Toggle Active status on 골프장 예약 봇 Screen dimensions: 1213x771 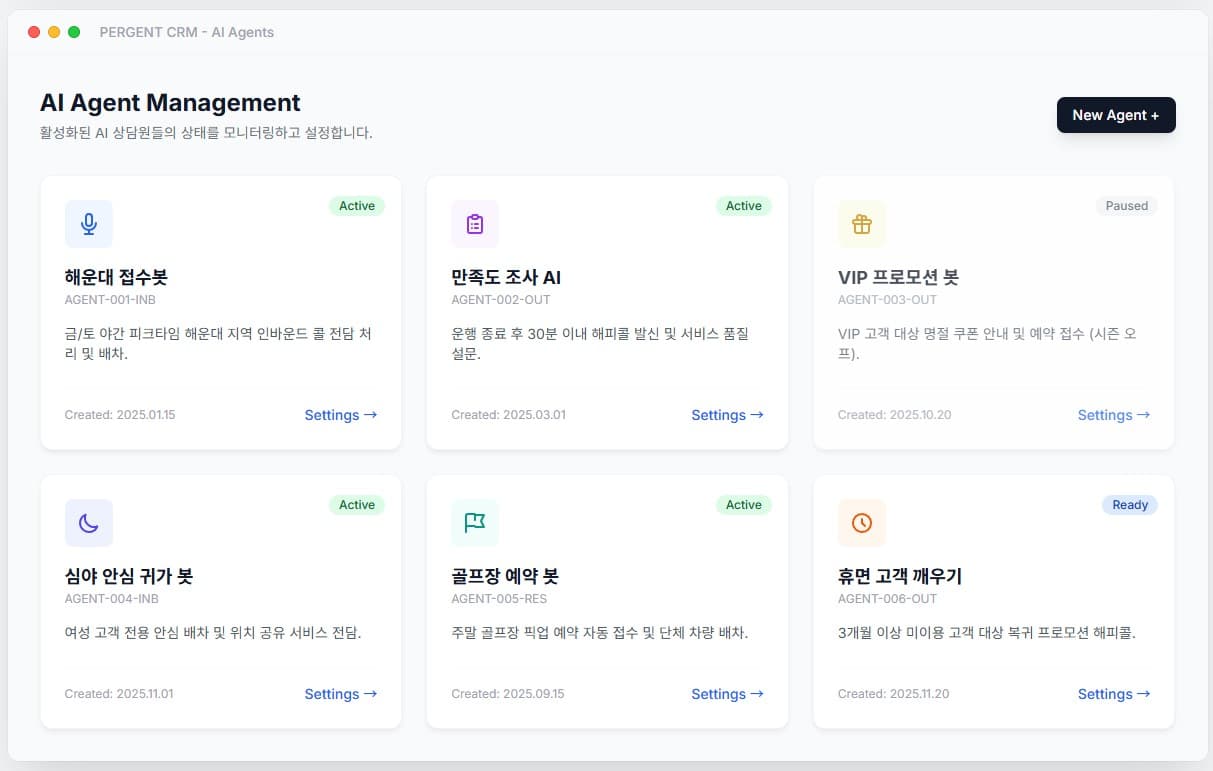pos(744,505)
